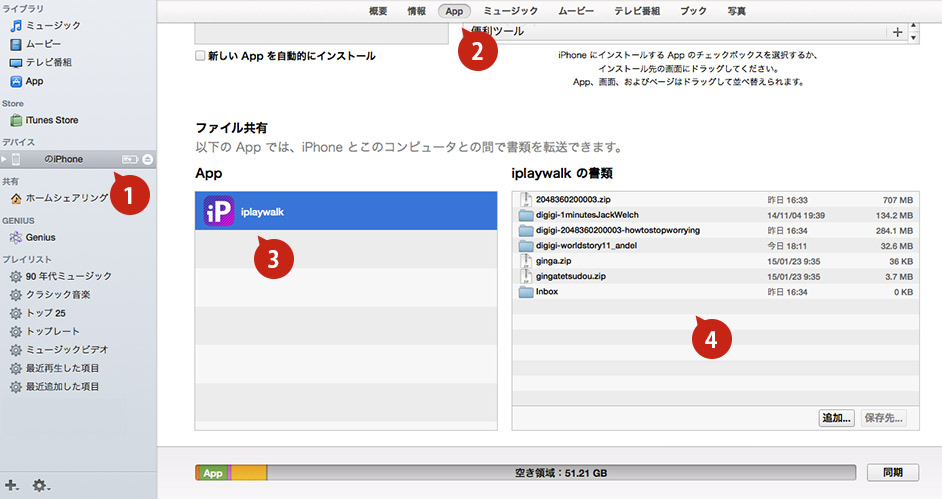The height and width of the screenshot is (499, 942).
Task: Open the テレビ番組 library in the sidebar
Action: point(41,62)
